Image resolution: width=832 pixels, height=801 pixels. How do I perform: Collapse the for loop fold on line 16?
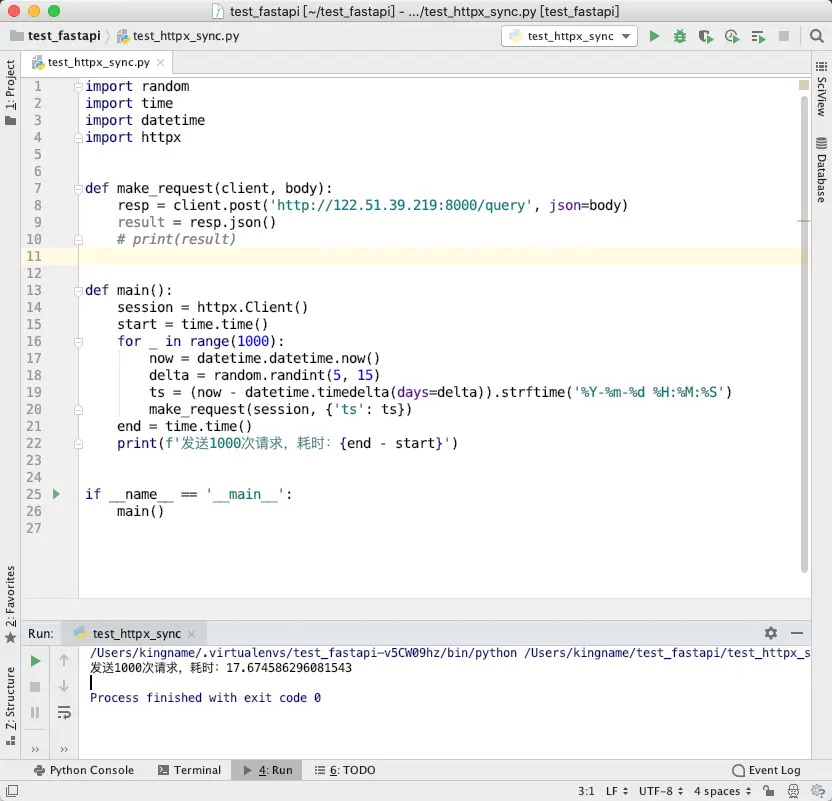point(78,342)
